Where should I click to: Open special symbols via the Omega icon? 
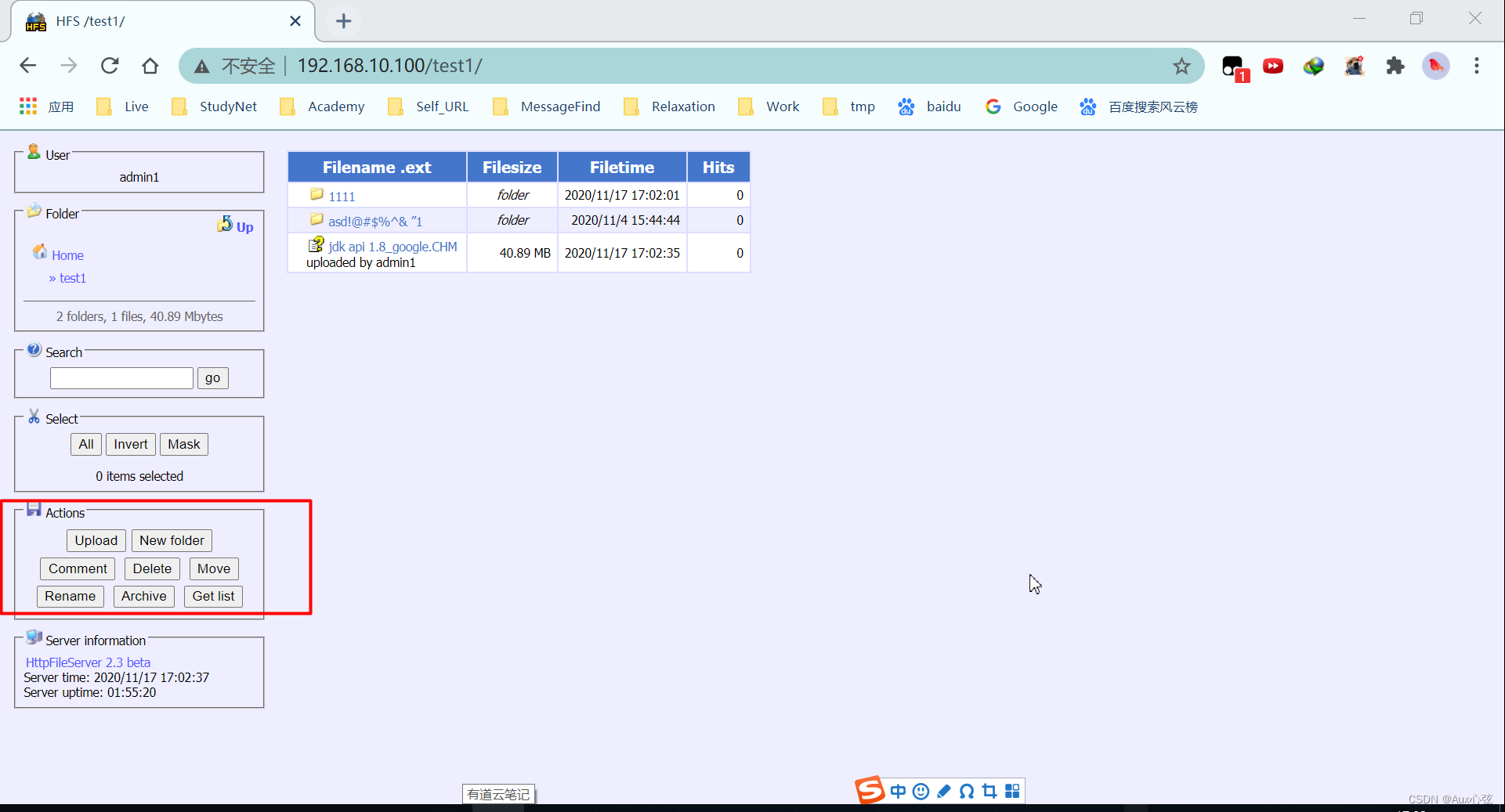click(966, 792)
